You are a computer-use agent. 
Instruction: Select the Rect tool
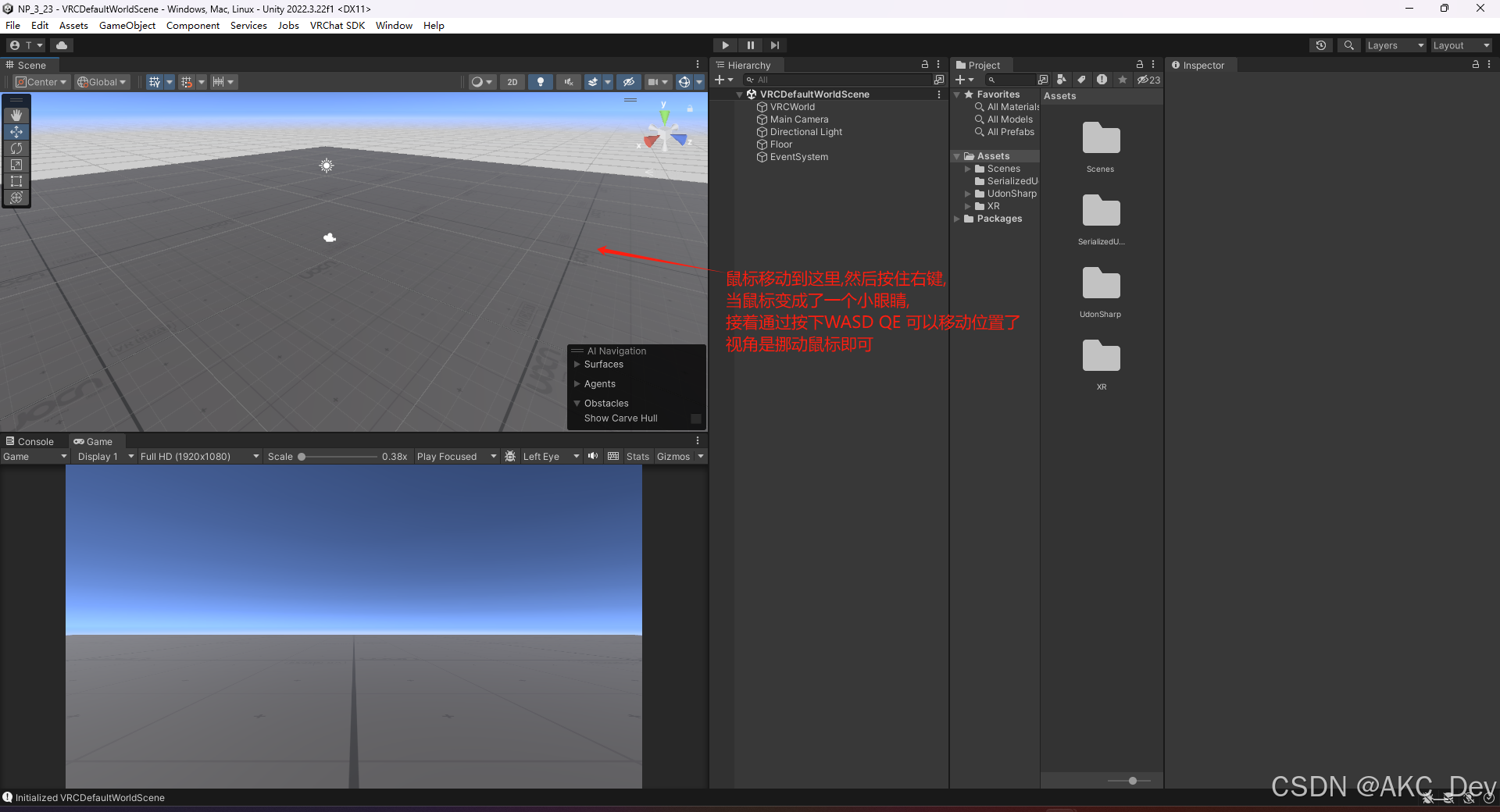[x=16, y=181]
